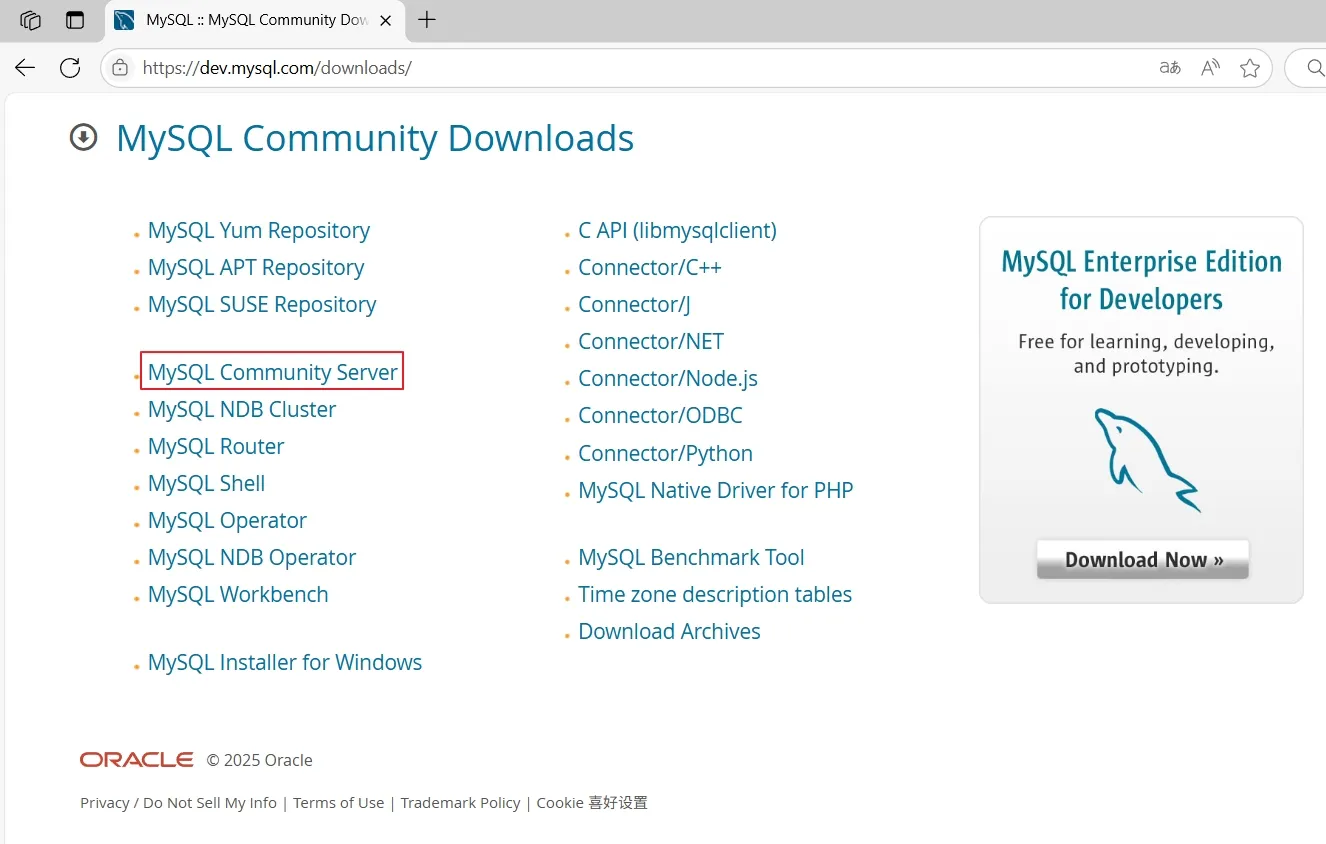Visit the Download Archives link
This screenshot has width=1326, height=844.
[669, 631]
